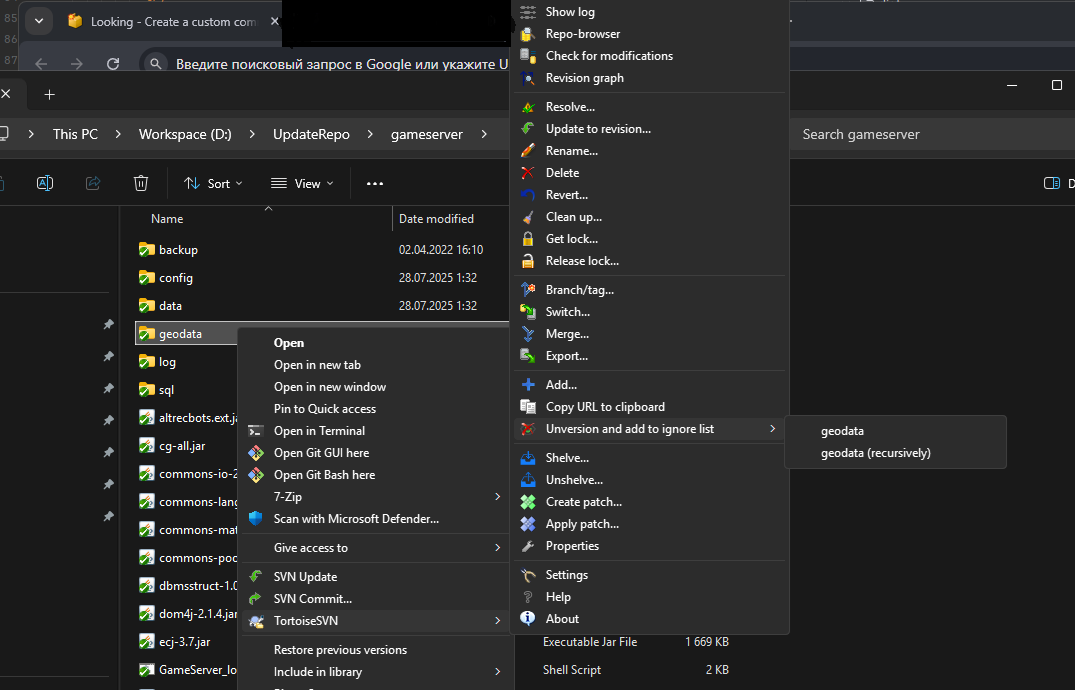The height and width of the screenshot is (690, 1075).
Task: Open Revision graph icon
Action: pos(528,78)
